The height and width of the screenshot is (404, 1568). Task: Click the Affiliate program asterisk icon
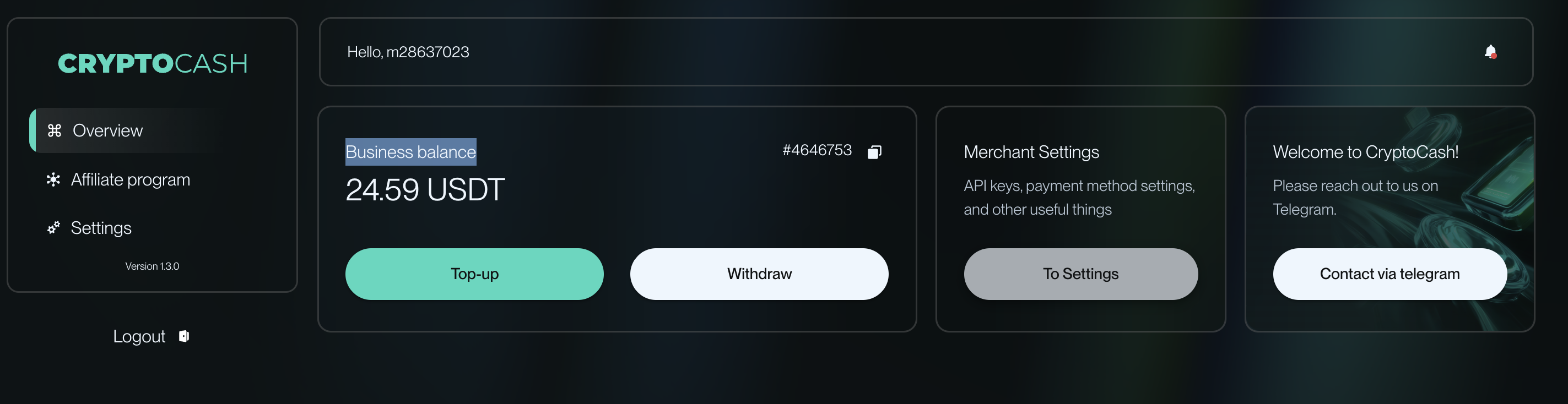coord(53,179)
